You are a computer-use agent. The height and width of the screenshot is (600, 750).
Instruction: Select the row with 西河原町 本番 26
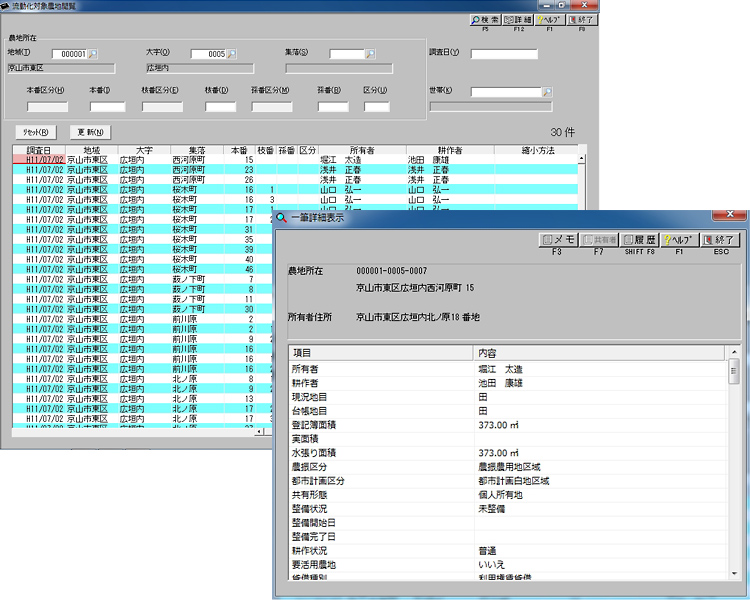tap(295, 180)
